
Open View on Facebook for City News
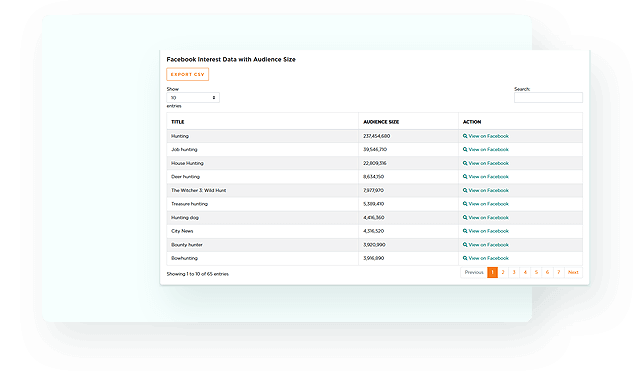point(486,231)
